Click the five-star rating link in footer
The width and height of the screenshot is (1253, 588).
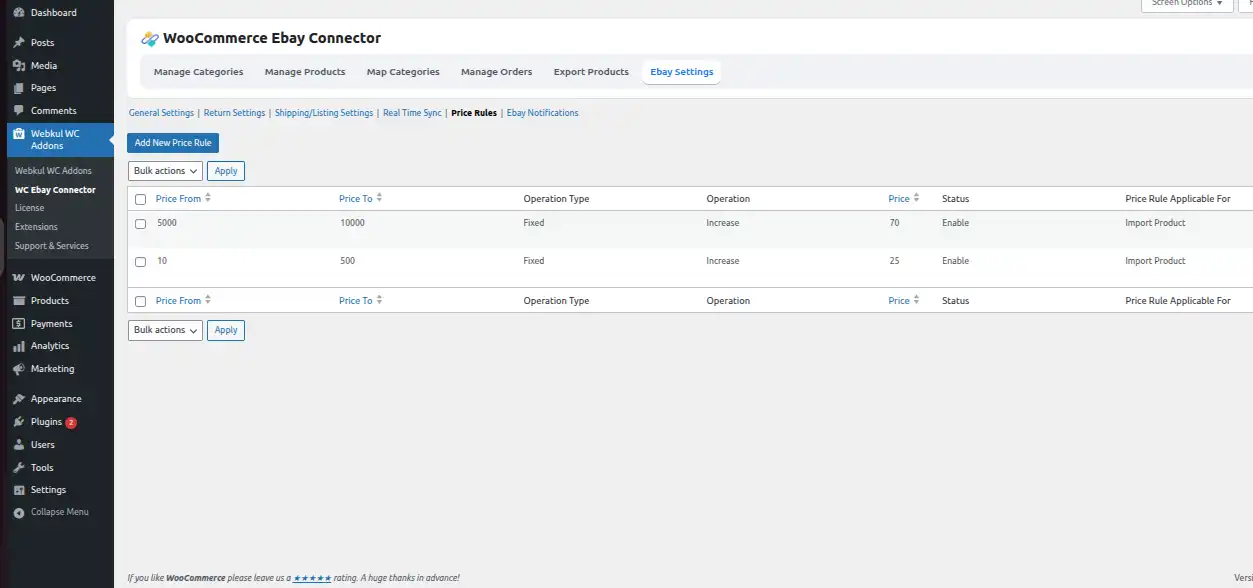[312, 578]
